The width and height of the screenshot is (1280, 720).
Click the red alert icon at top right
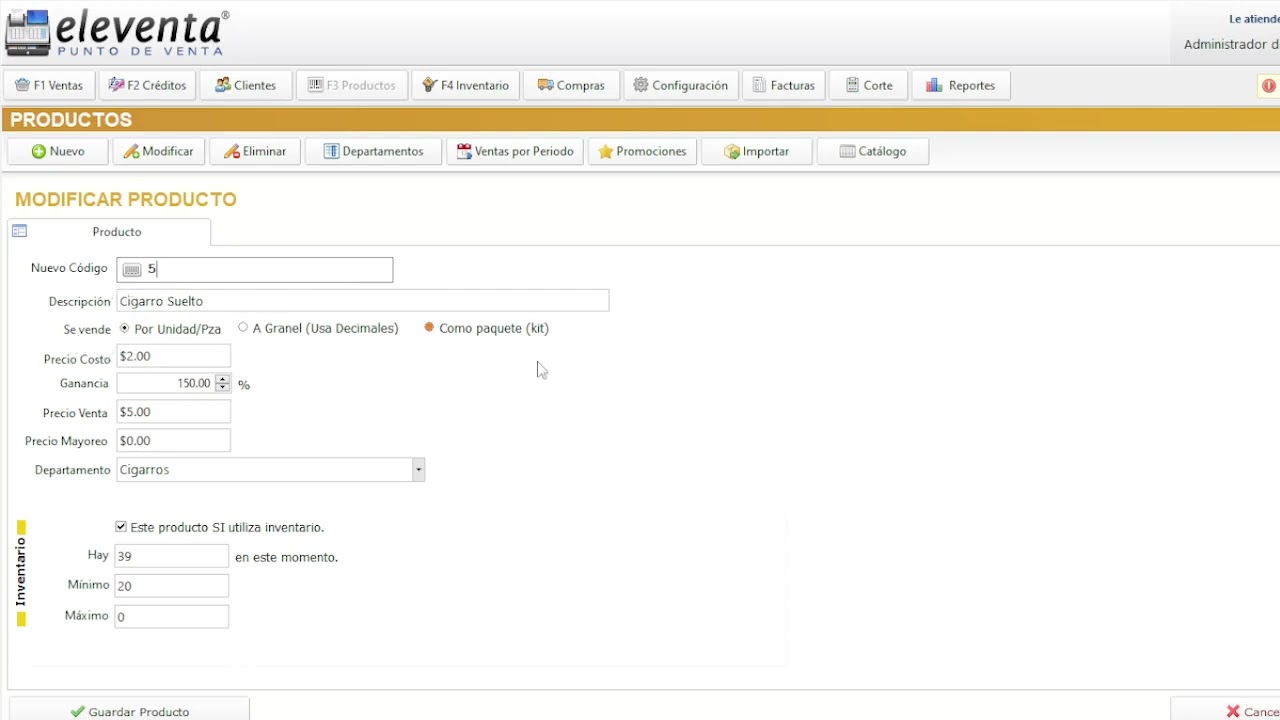1269,86
